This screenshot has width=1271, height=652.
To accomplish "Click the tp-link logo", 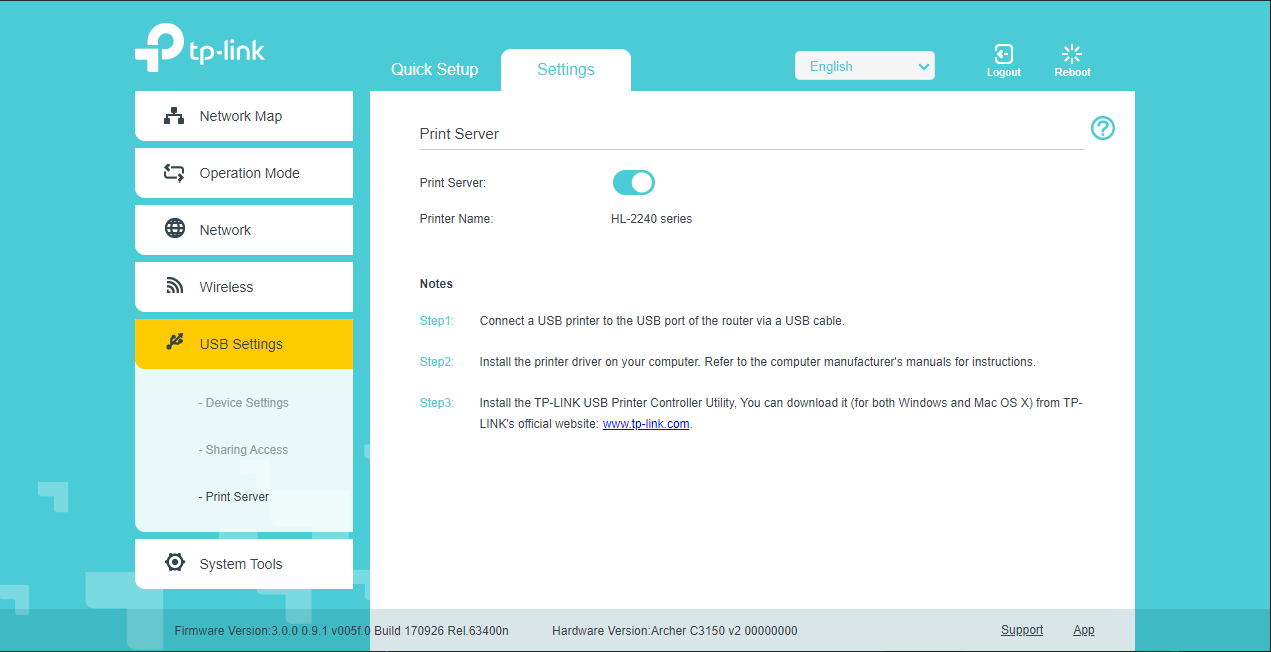I will [200, 47].
